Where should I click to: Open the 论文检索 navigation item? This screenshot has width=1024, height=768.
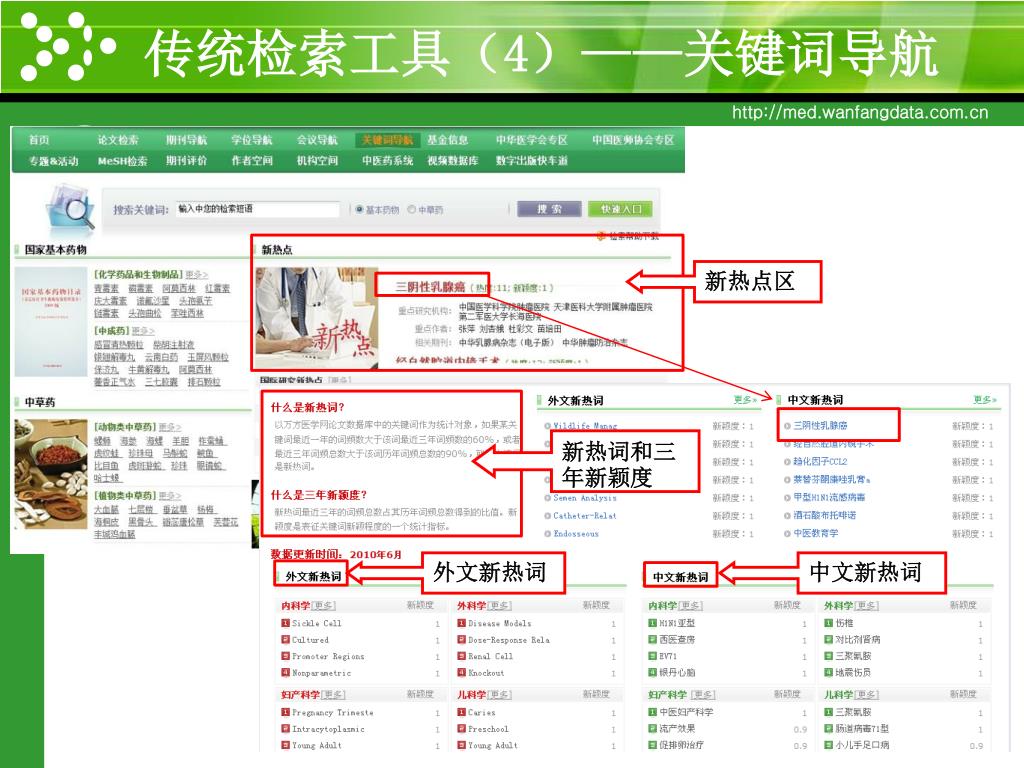pyautogui.click(x=118, y=140)
